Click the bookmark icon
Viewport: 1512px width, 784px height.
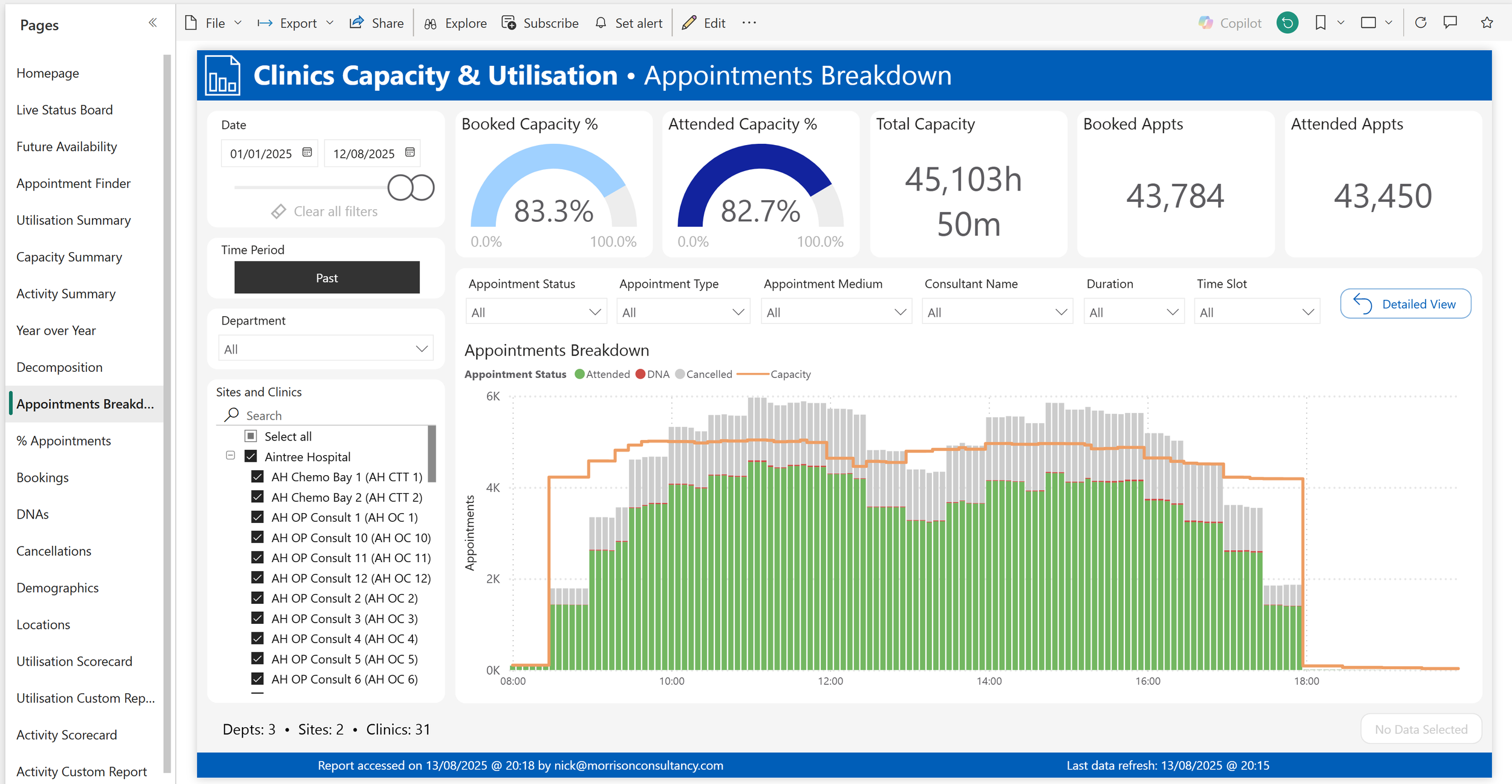1320,23
